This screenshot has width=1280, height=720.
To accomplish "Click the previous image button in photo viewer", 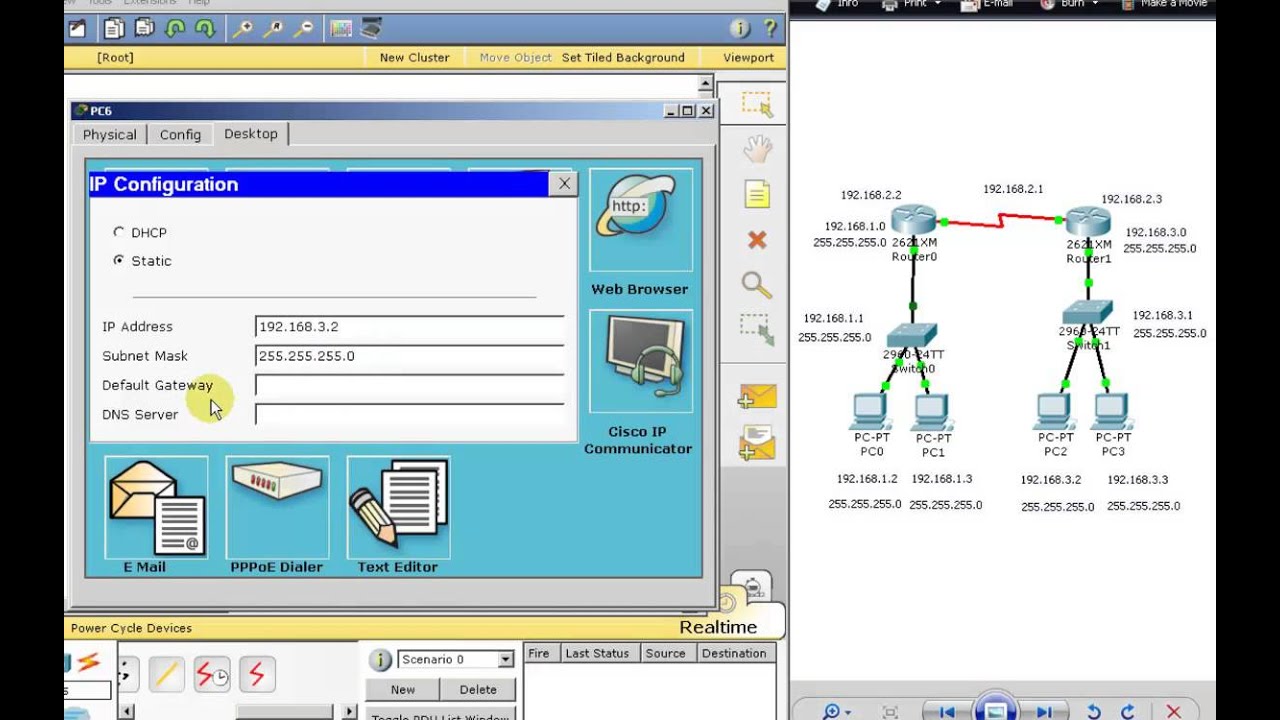I will tap(947, 711).
